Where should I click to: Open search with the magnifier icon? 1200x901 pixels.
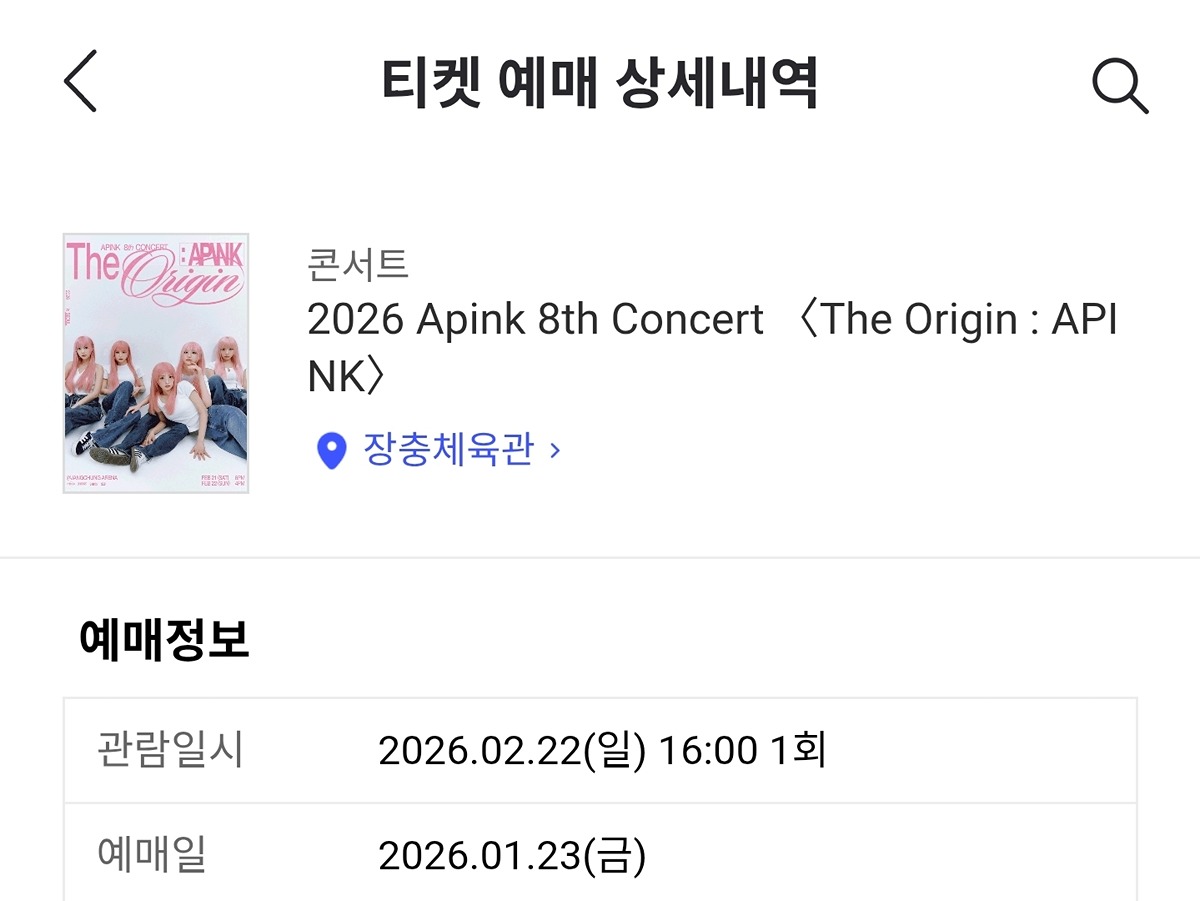[x=1119, y=85]
